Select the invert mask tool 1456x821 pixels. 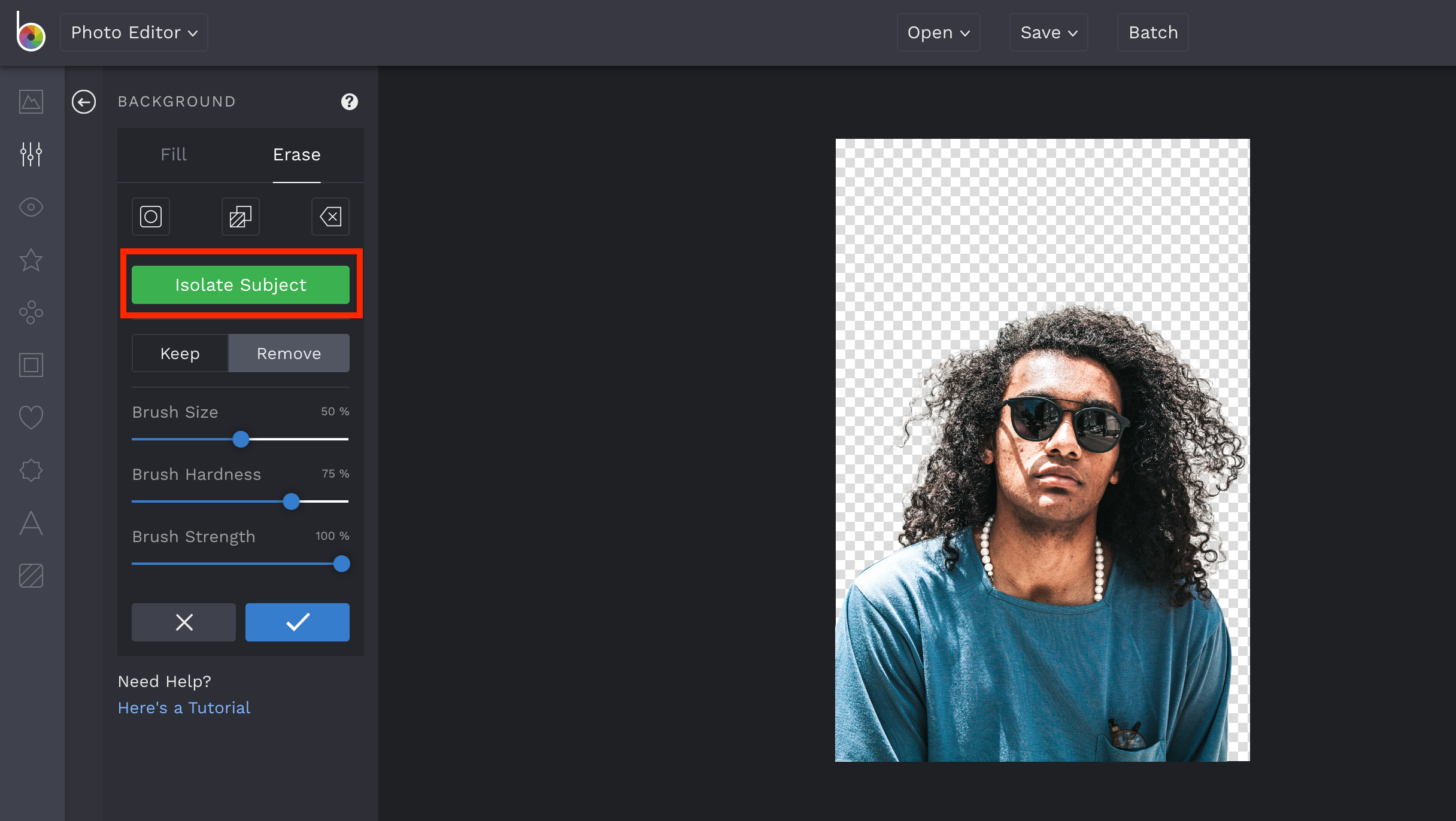[240, 217]
